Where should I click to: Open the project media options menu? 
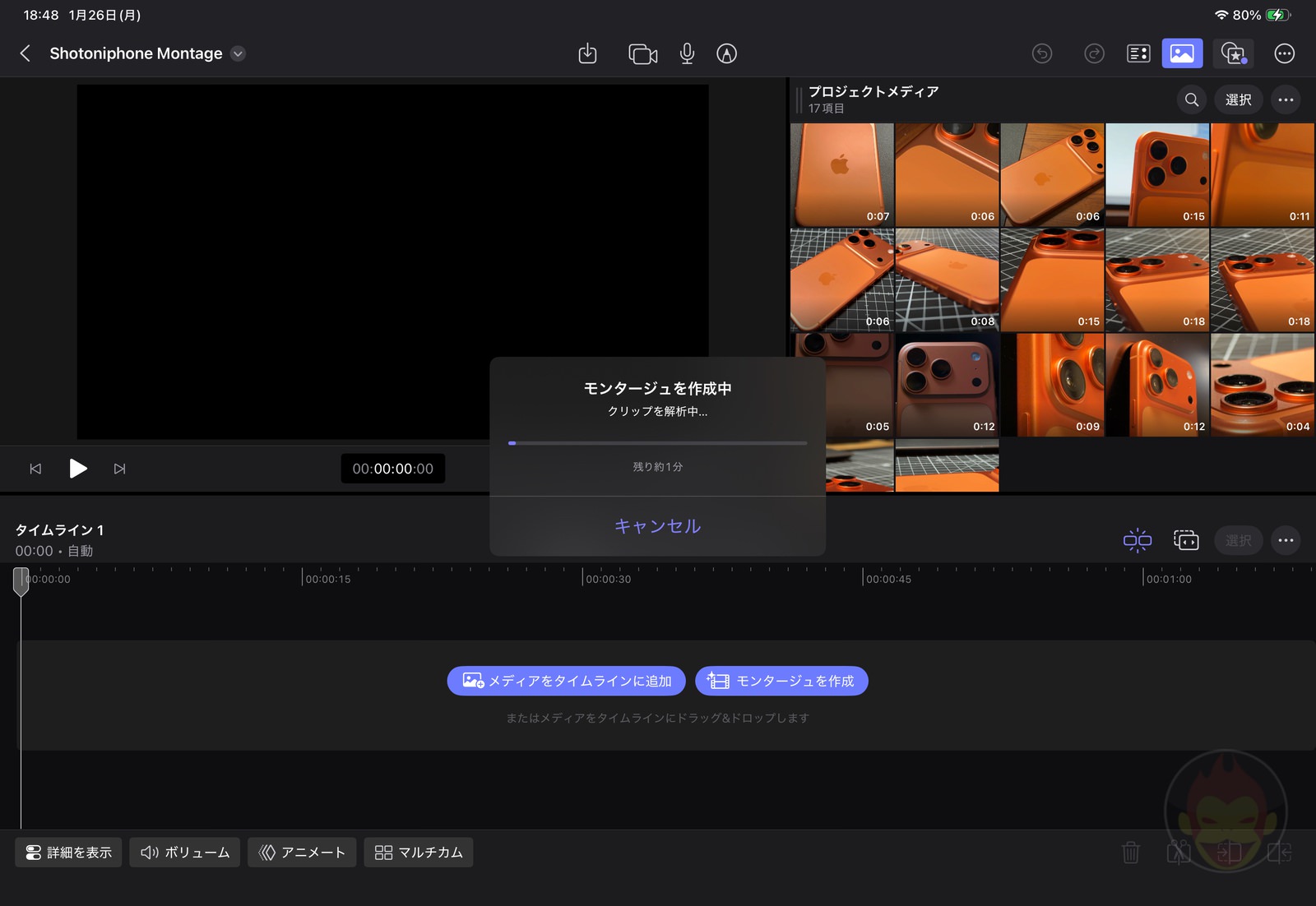click(1286, 99)
